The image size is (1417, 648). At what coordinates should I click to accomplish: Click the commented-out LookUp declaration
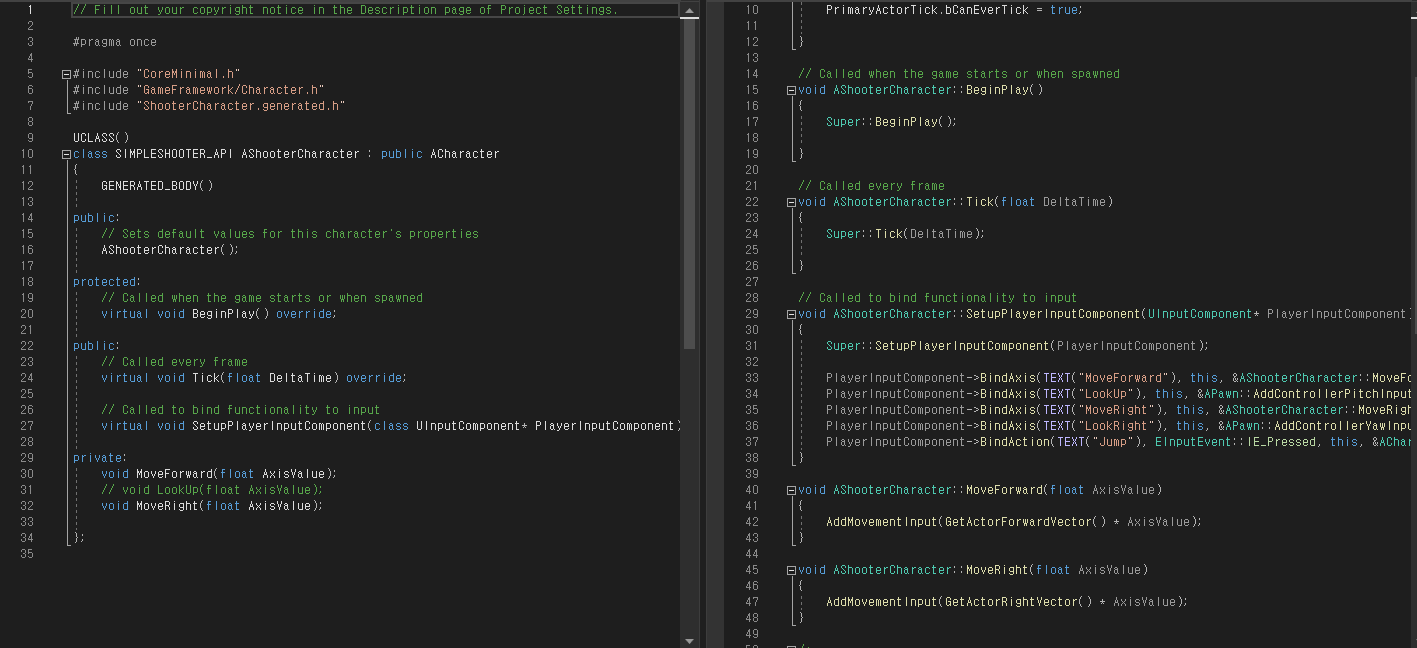point(212,490)
